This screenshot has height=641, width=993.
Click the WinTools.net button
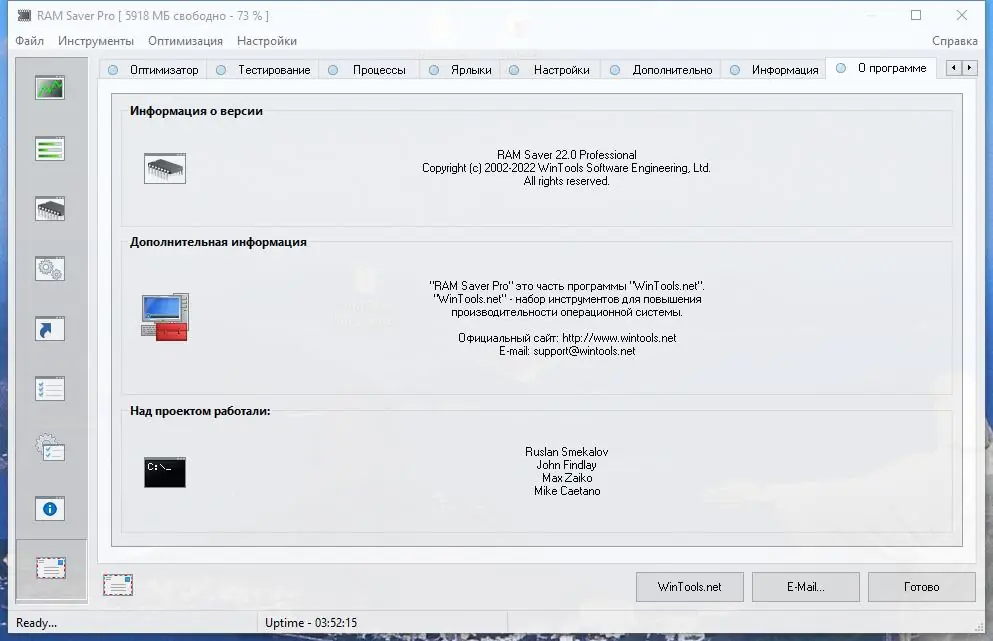(x=689, y=587)
